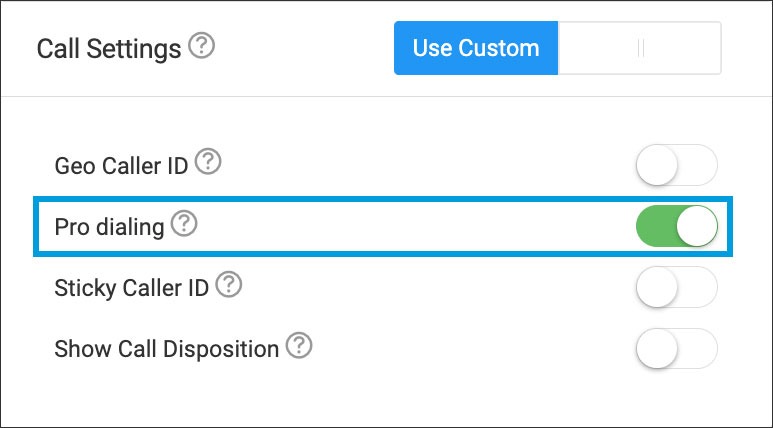Click the blue Use Custom button
The image size is (773, 428).
coord(476,49)
